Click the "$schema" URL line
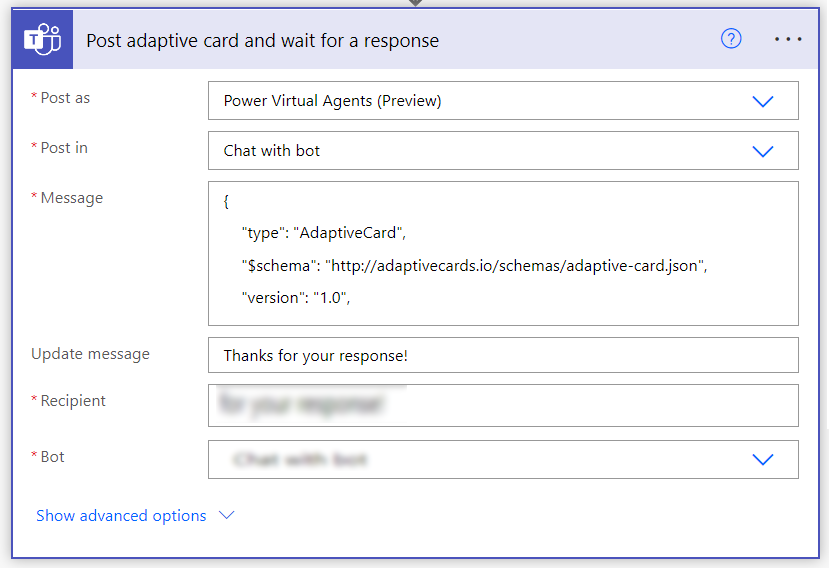This screenshot has width=829, height=568. (x=474, y=265)
